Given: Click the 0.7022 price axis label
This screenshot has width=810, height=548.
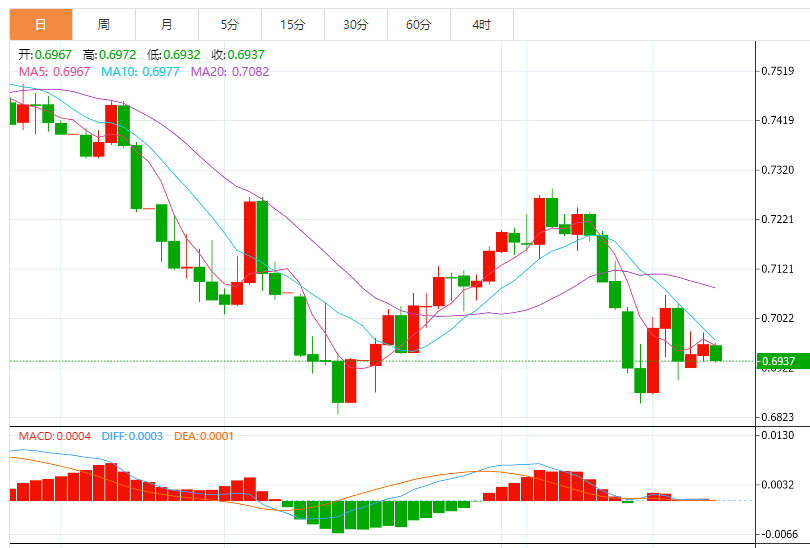Looking at the screenshot, I should tap(778, 318).
